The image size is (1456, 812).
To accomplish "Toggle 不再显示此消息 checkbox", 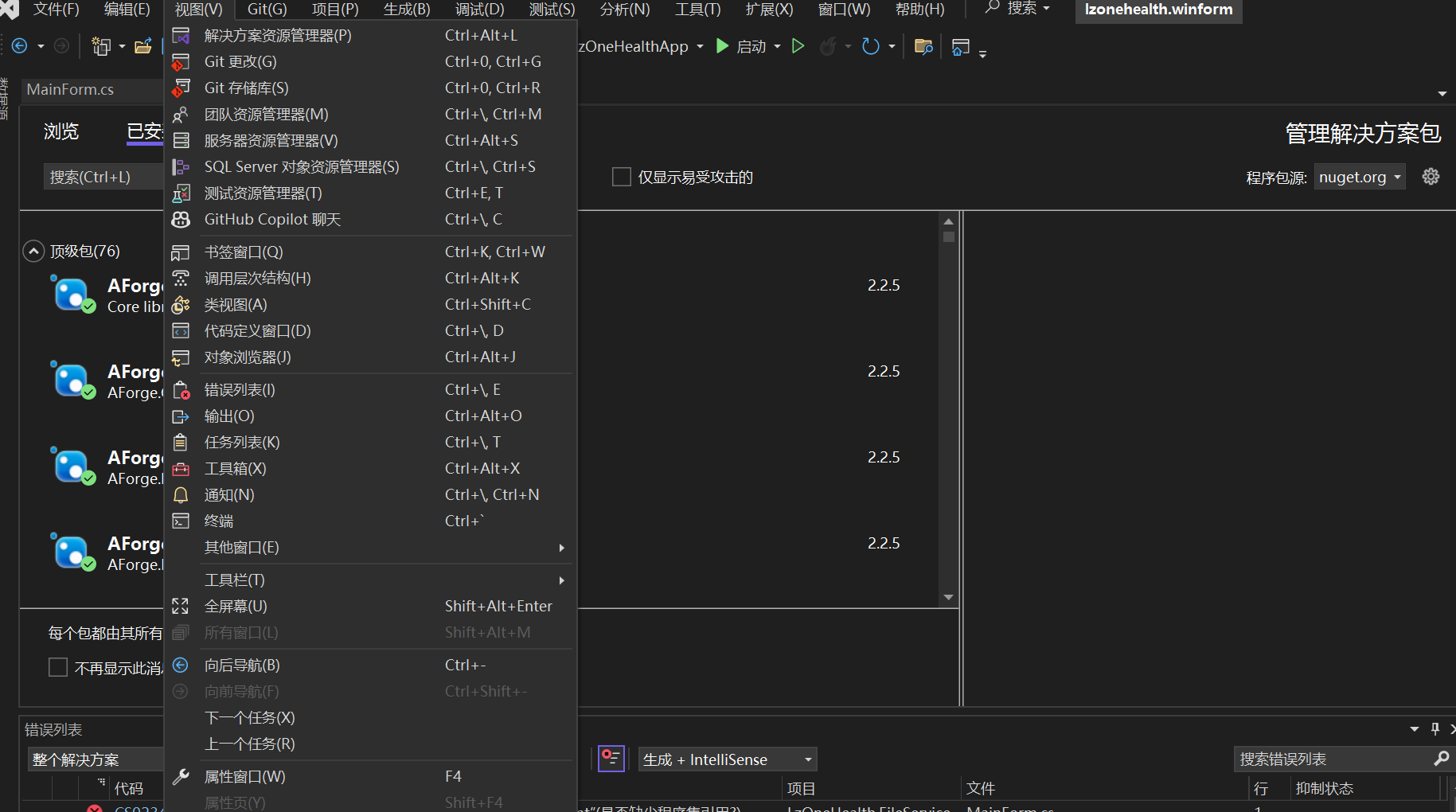I will coord(58,667).
